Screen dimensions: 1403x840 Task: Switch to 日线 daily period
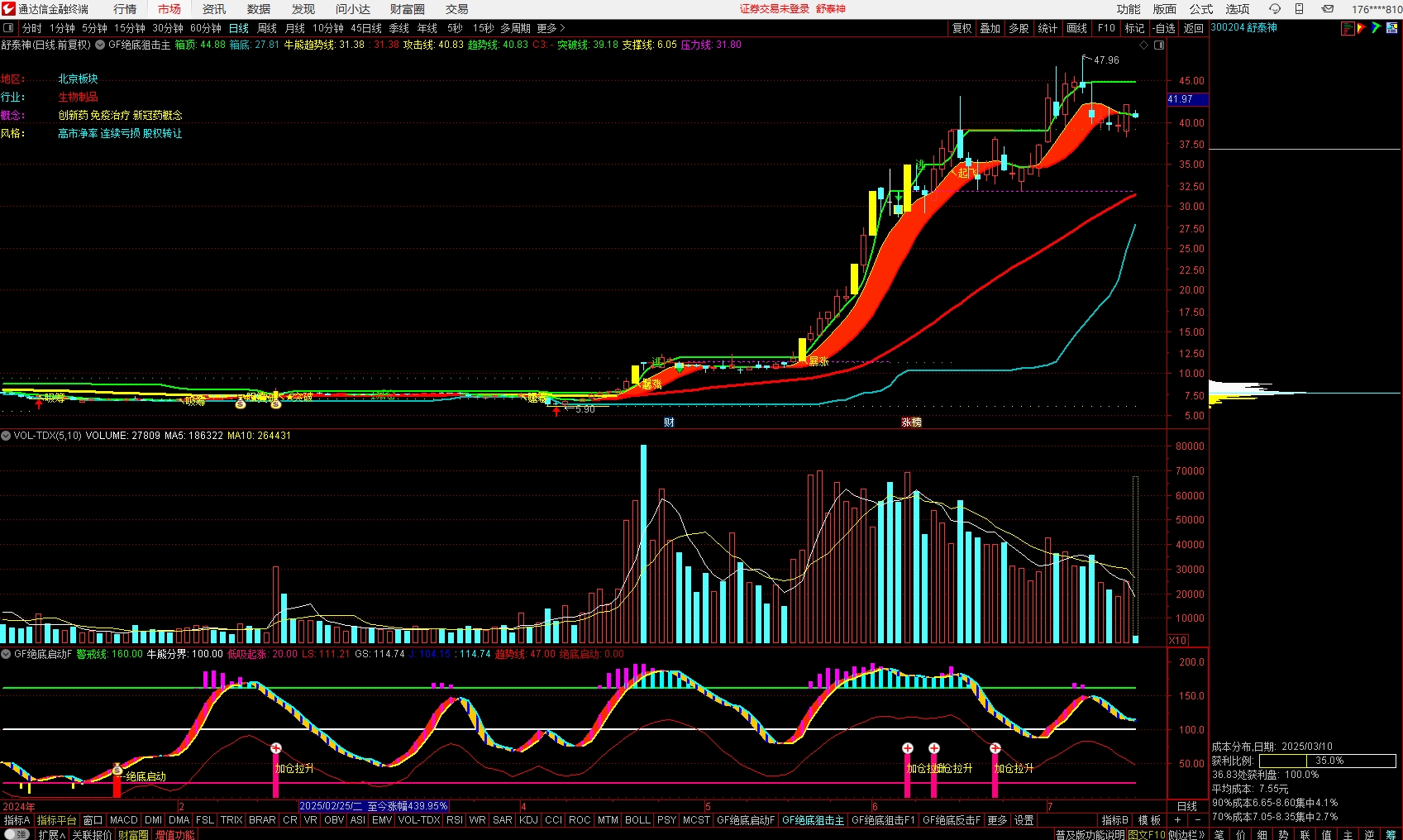pos(239,28)
